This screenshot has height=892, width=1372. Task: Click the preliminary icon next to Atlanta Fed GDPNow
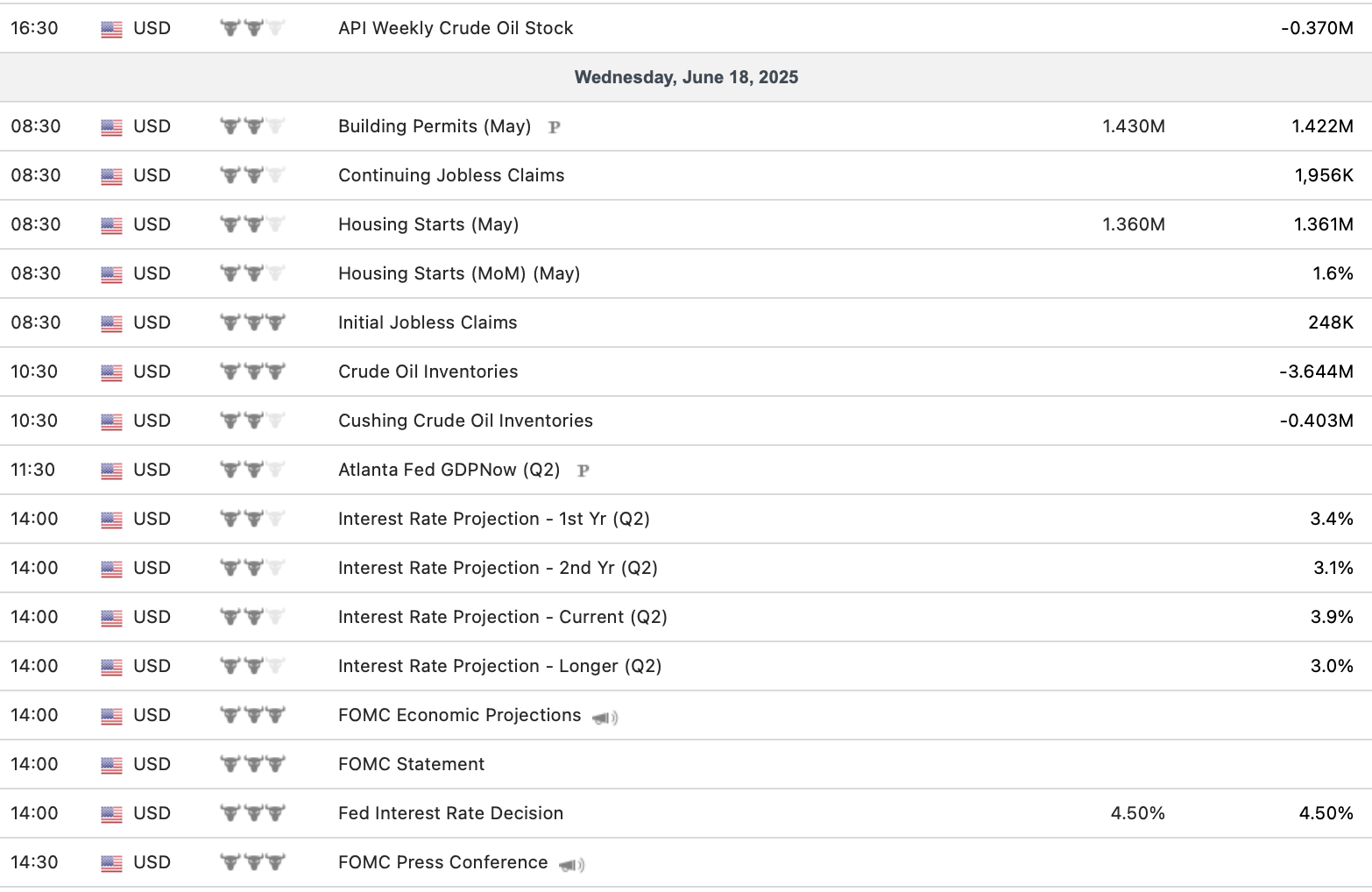583,471
